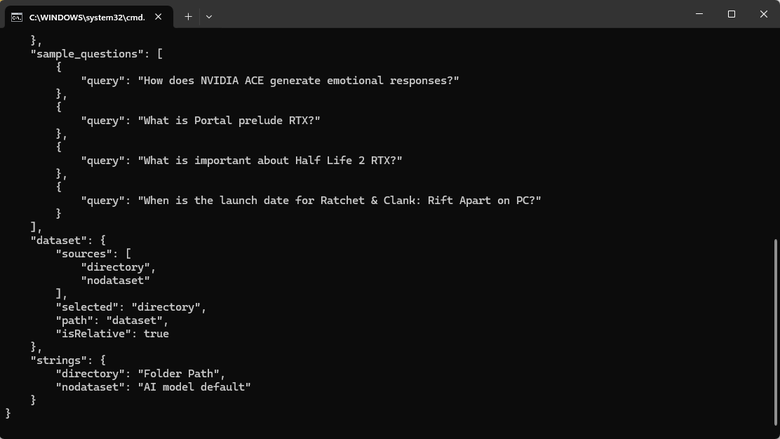Click the "sample_questions" key text
This screenshot has height=439, width=780.
point(87,54)
